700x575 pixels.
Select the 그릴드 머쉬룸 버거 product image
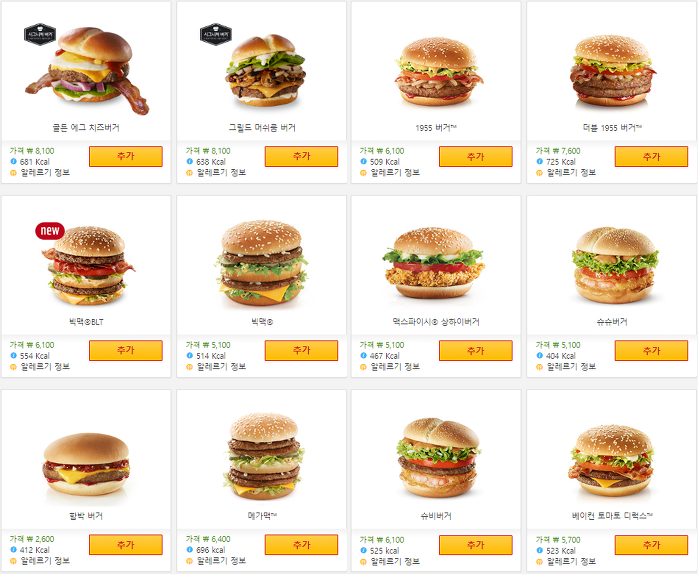point(266,70)
